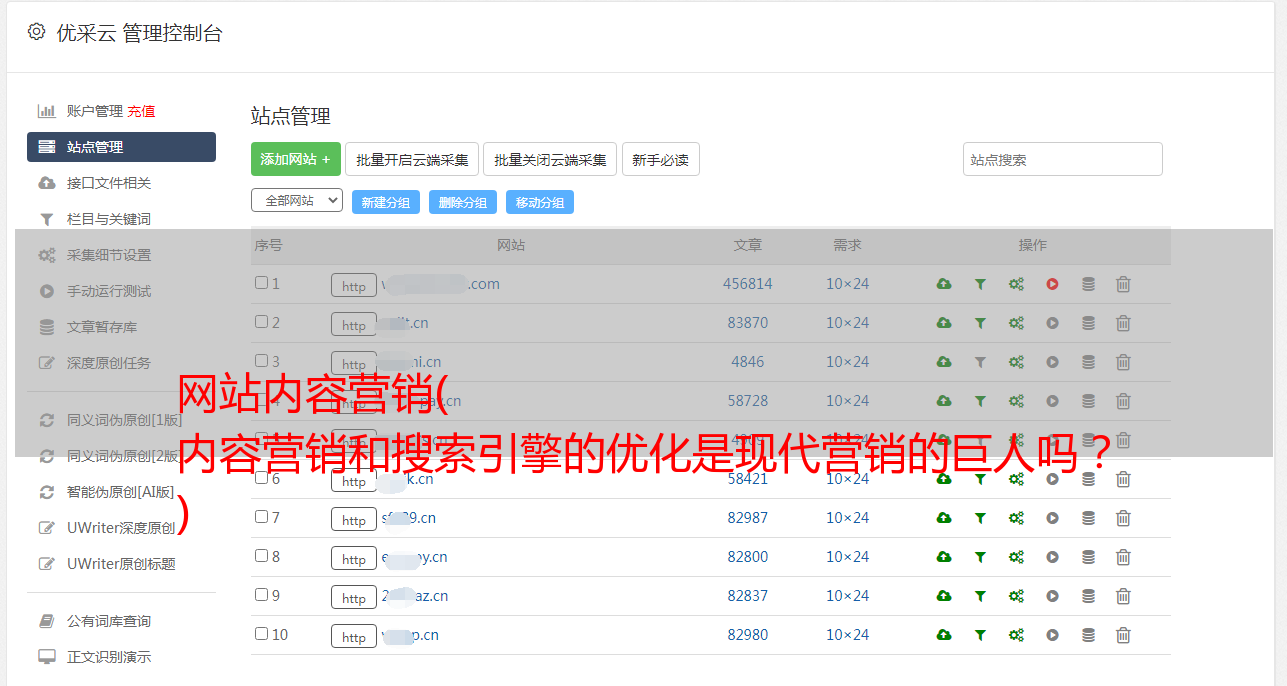This screenshot has width=1287, height=686.
Task: Run play icon in row 82837
Action: (1052, 596)
